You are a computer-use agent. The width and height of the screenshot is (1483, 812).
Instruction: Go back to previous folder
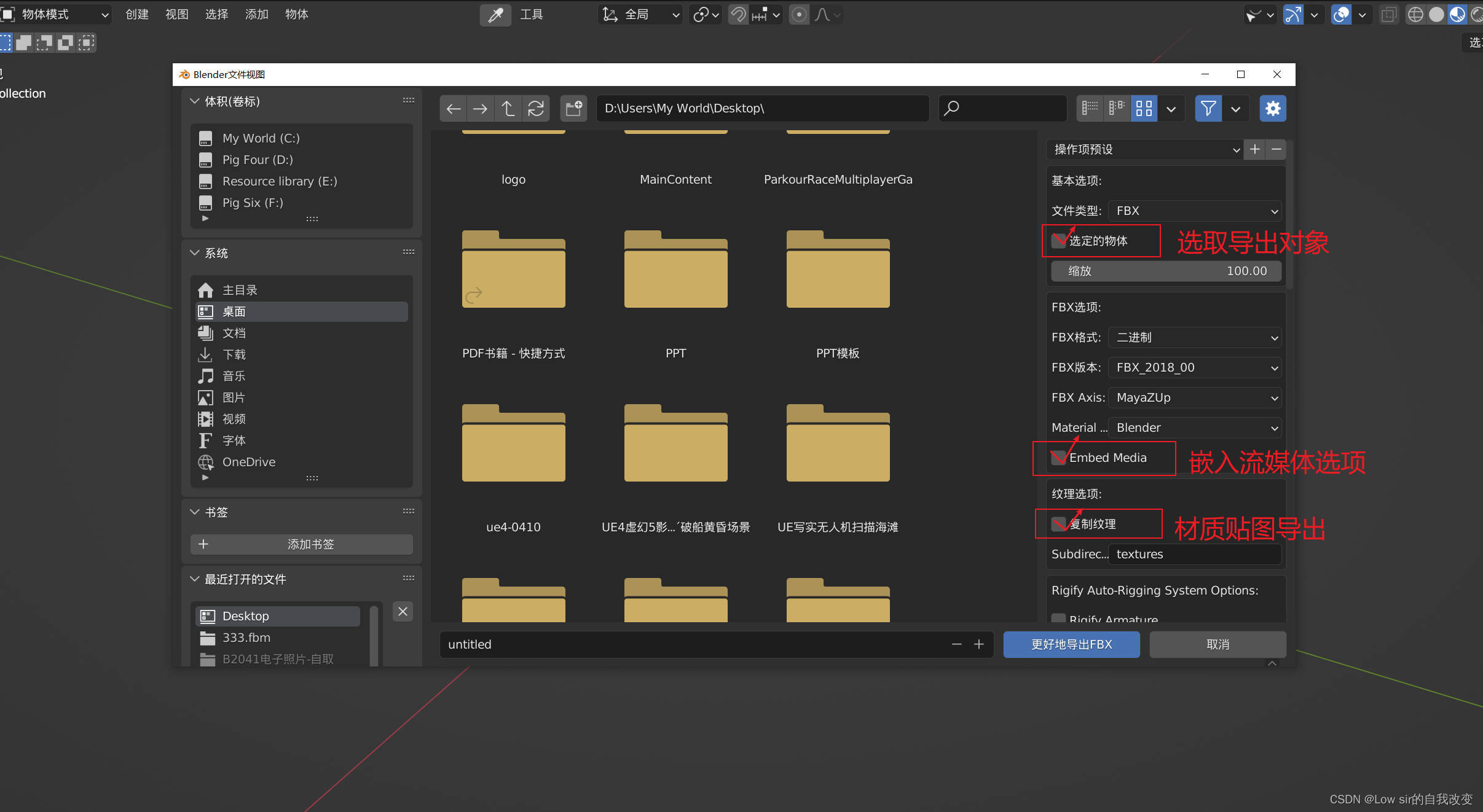pyautogui.click(x=454, y=109)
